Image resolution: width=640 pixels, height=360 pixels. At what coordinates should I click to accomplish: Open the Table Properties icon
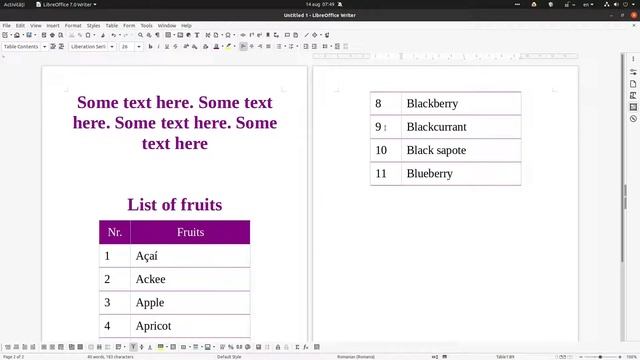pyautogui.click(x=317, y=347)
